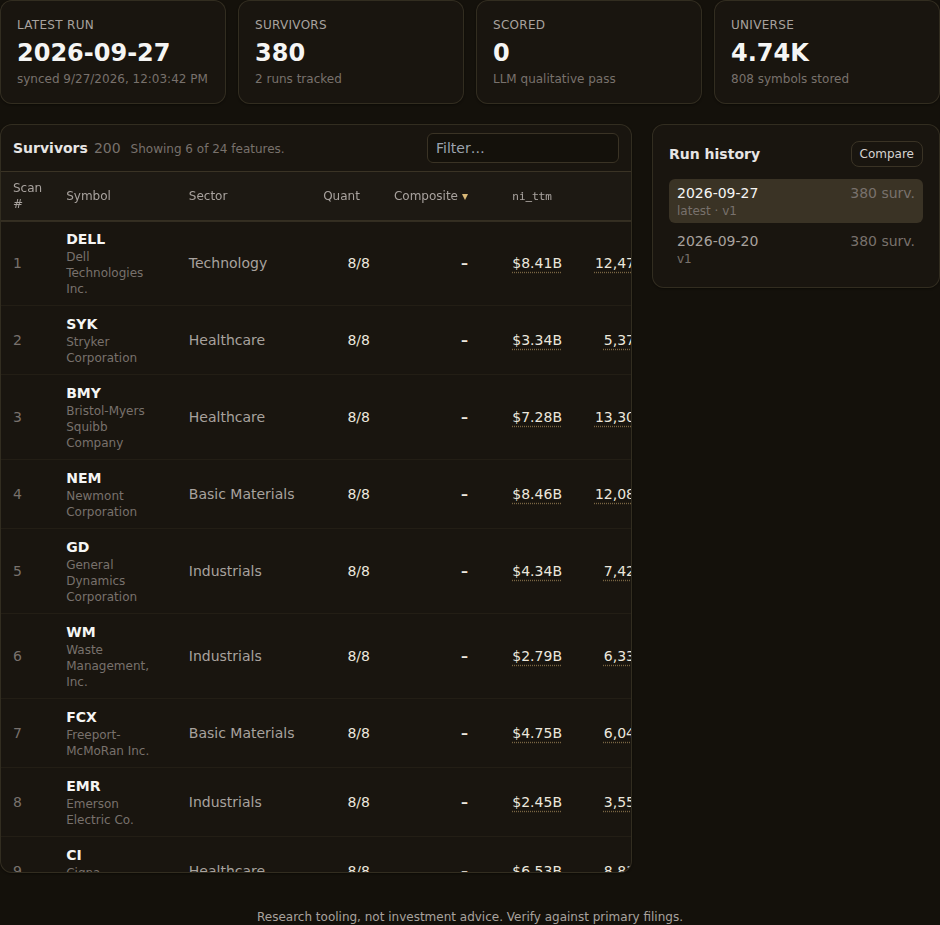Click the NEM ni_ttm value $8.46B
940x925 pixels.
click(537, 495)
